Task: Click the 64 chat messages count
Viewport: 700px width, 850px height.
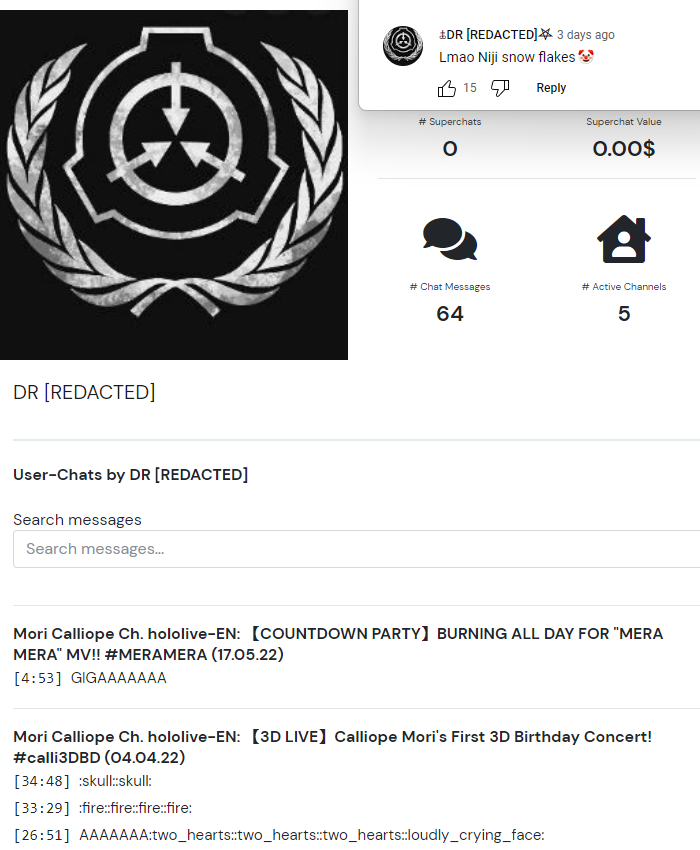Action: tap(450, 314)
